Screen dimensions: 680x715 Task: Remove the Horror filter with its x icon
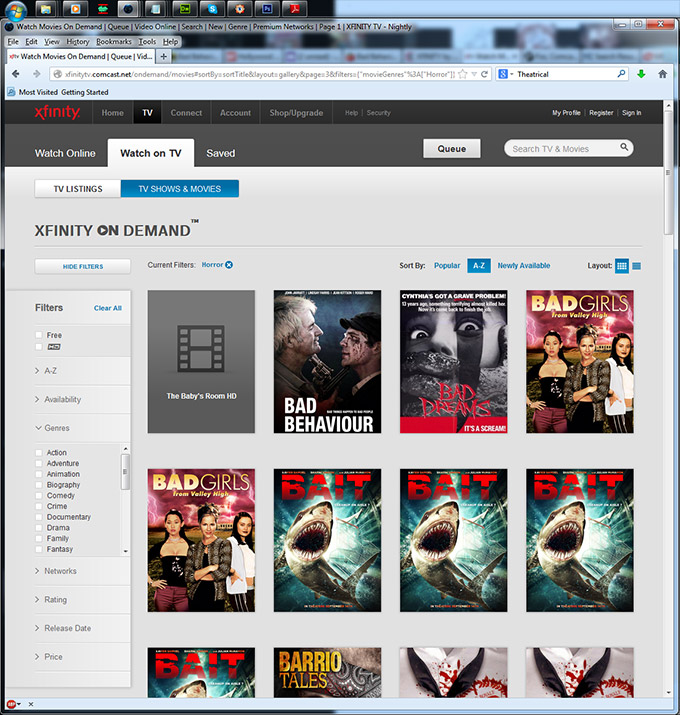point(229,264)
